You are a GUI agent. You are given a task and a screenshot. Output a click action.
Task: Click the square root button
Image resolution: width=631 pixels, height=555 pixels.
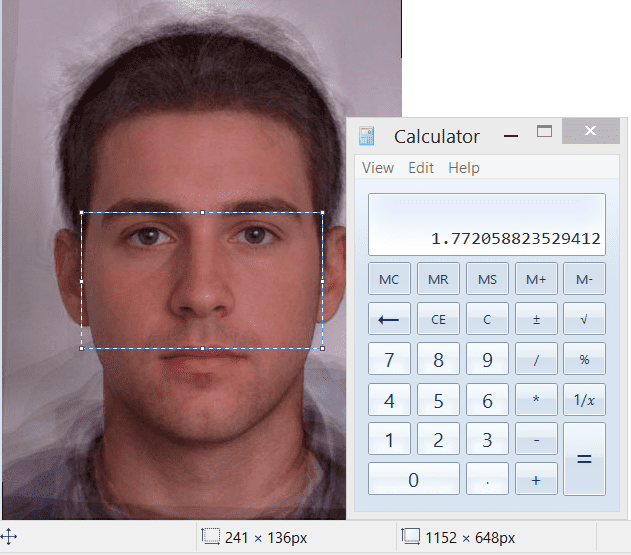click(x=584, y=319)
